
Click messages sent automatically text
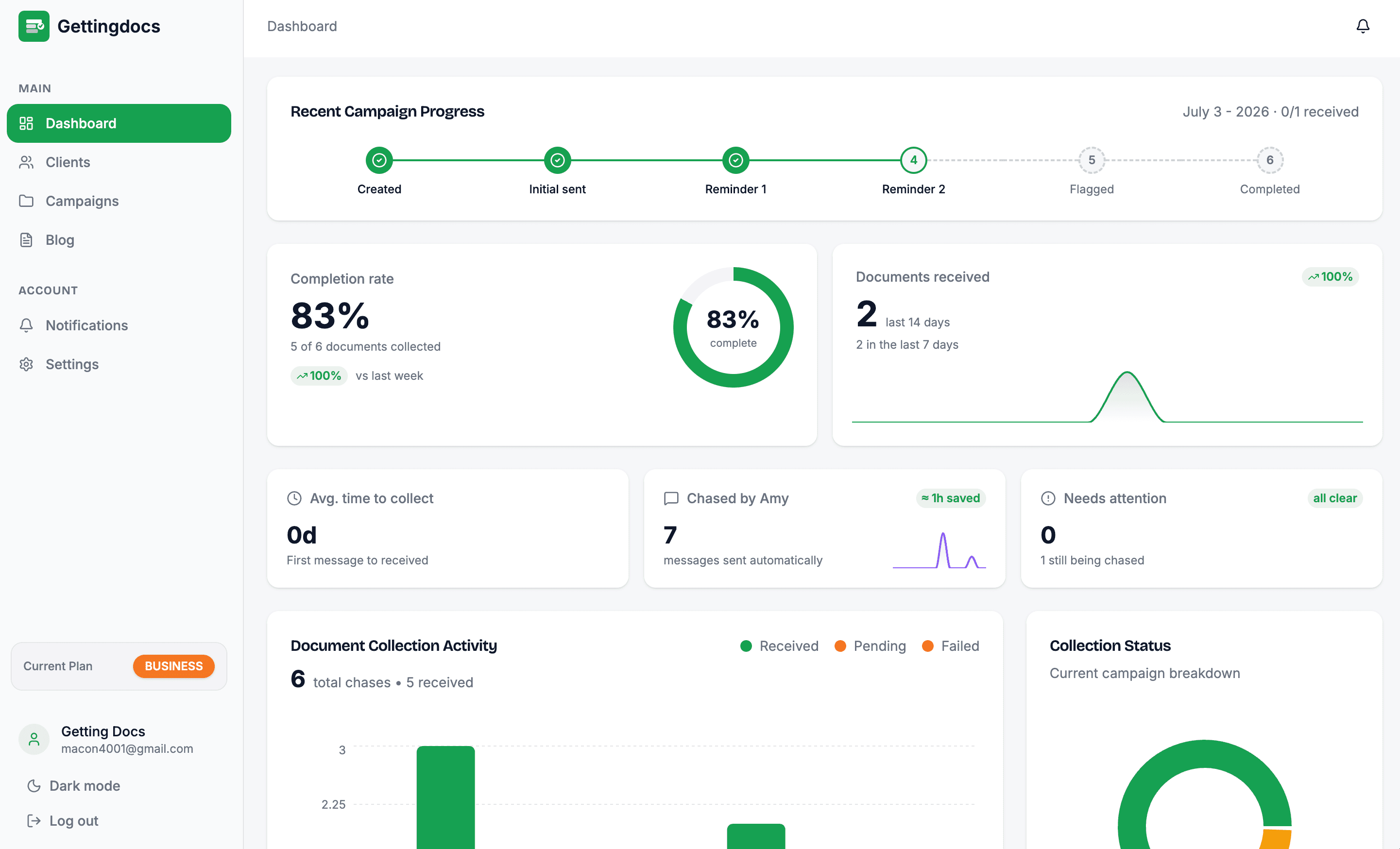743,560
